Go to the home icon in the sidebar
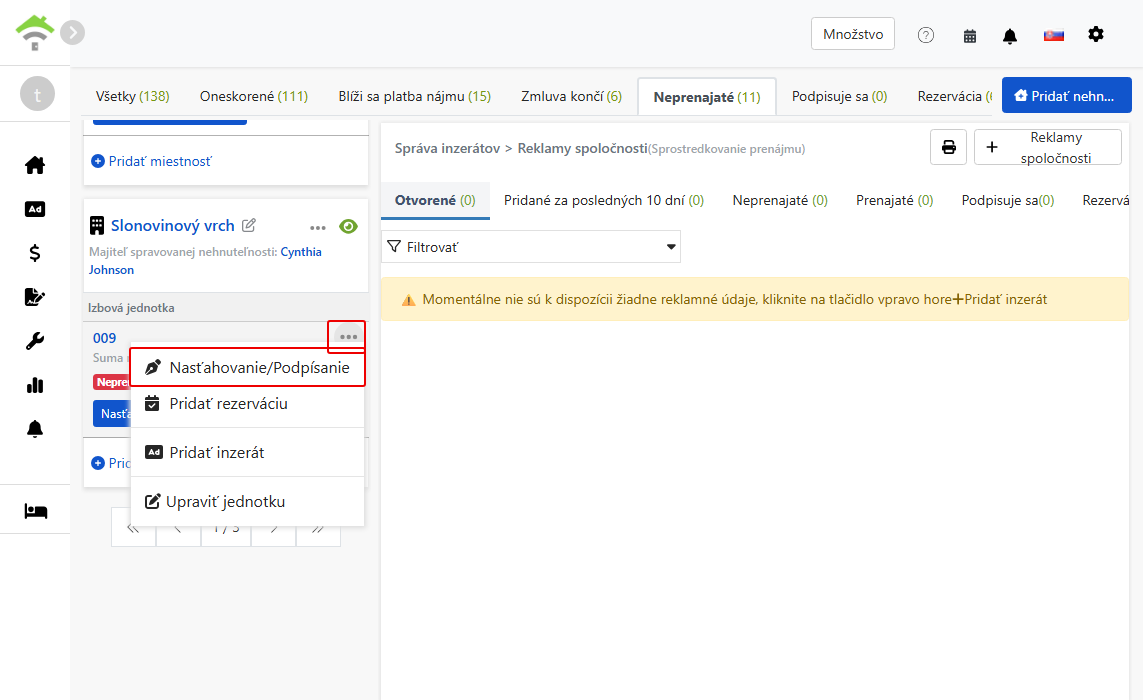 35,166
